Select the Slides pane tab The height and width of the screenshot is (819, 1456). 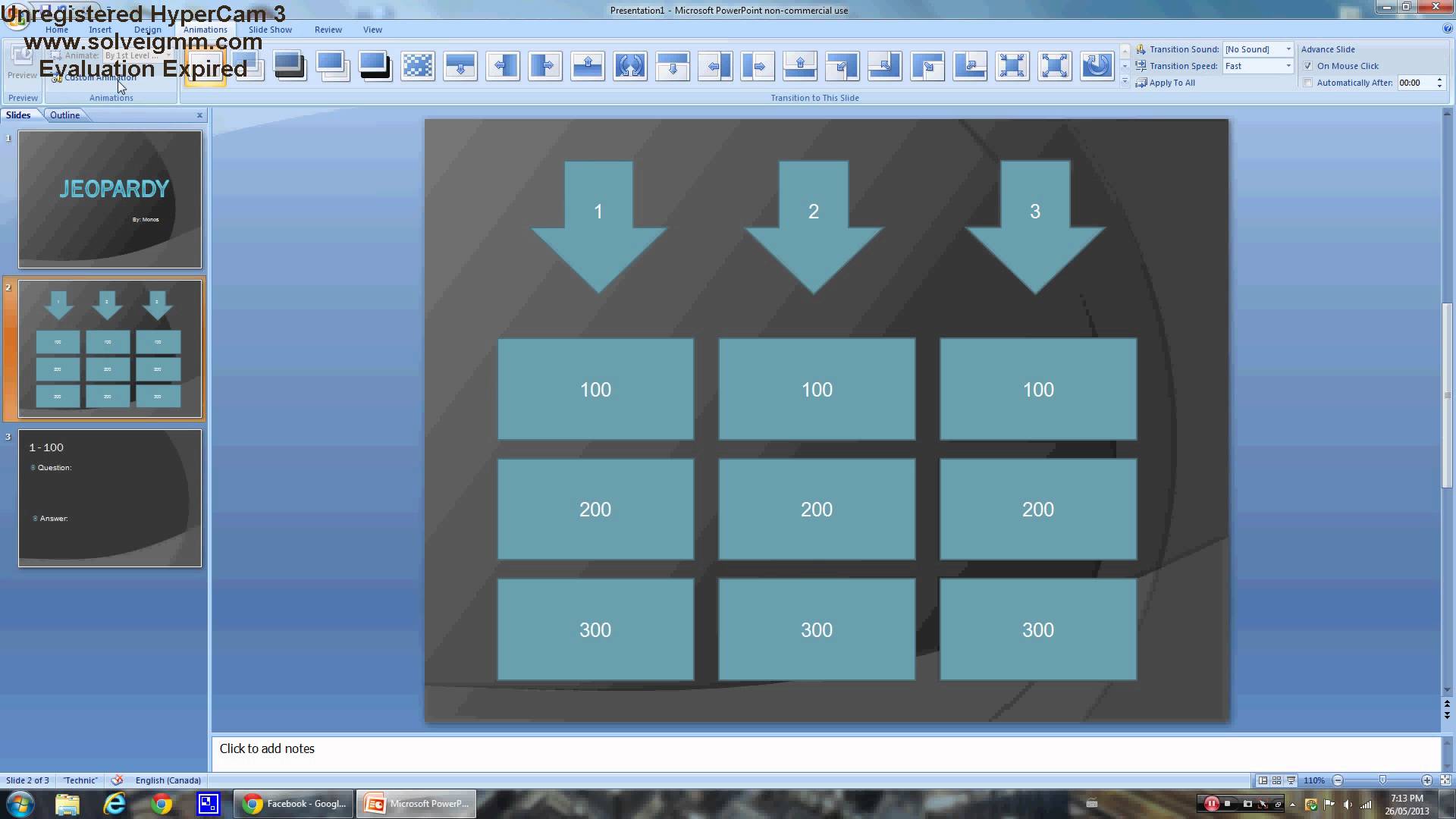(x=18, y=115)
